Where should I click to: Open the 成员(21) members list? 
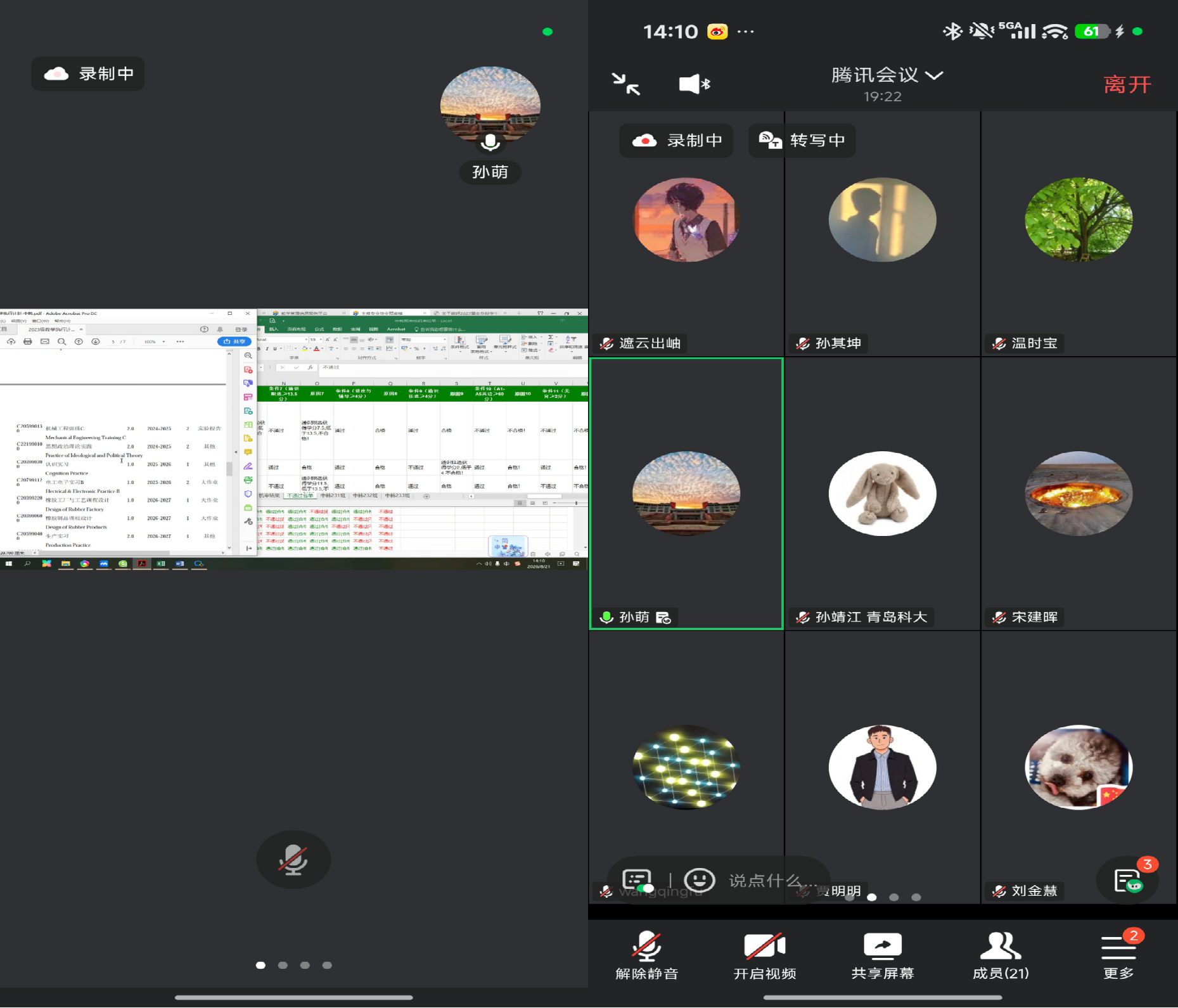pos(1001,955)
